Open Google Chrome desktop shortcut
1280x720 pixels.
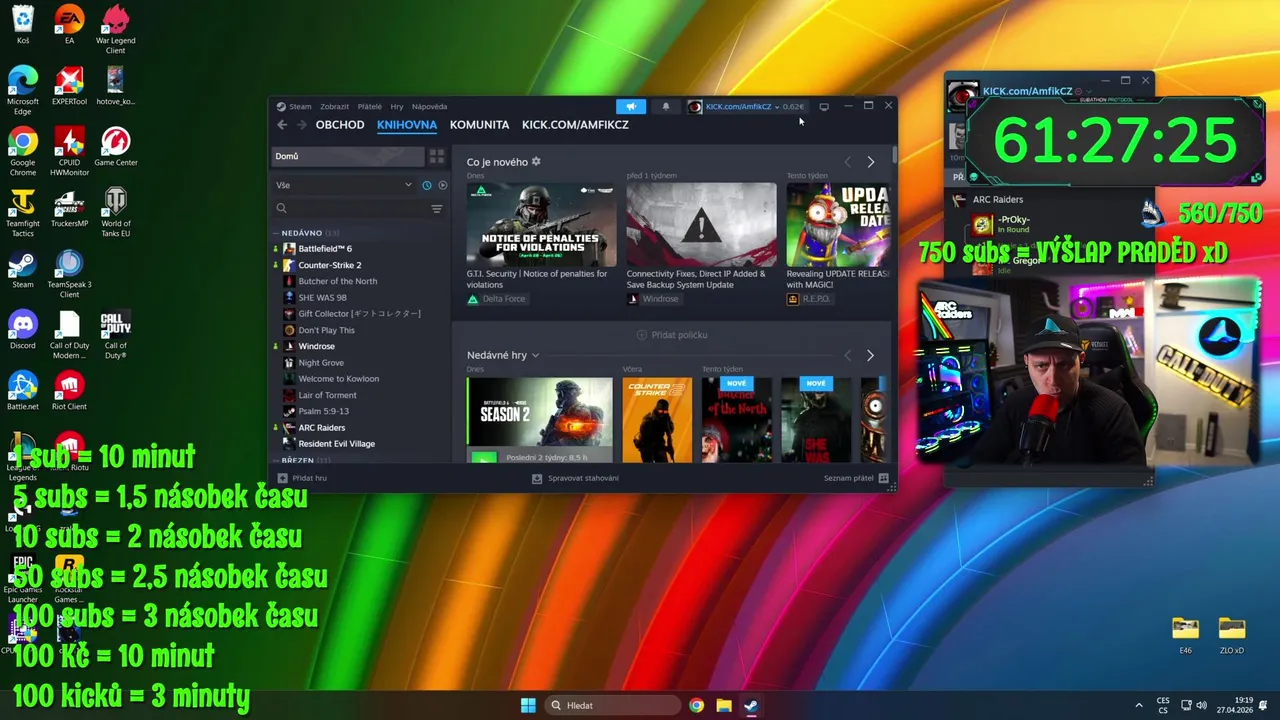22,149
